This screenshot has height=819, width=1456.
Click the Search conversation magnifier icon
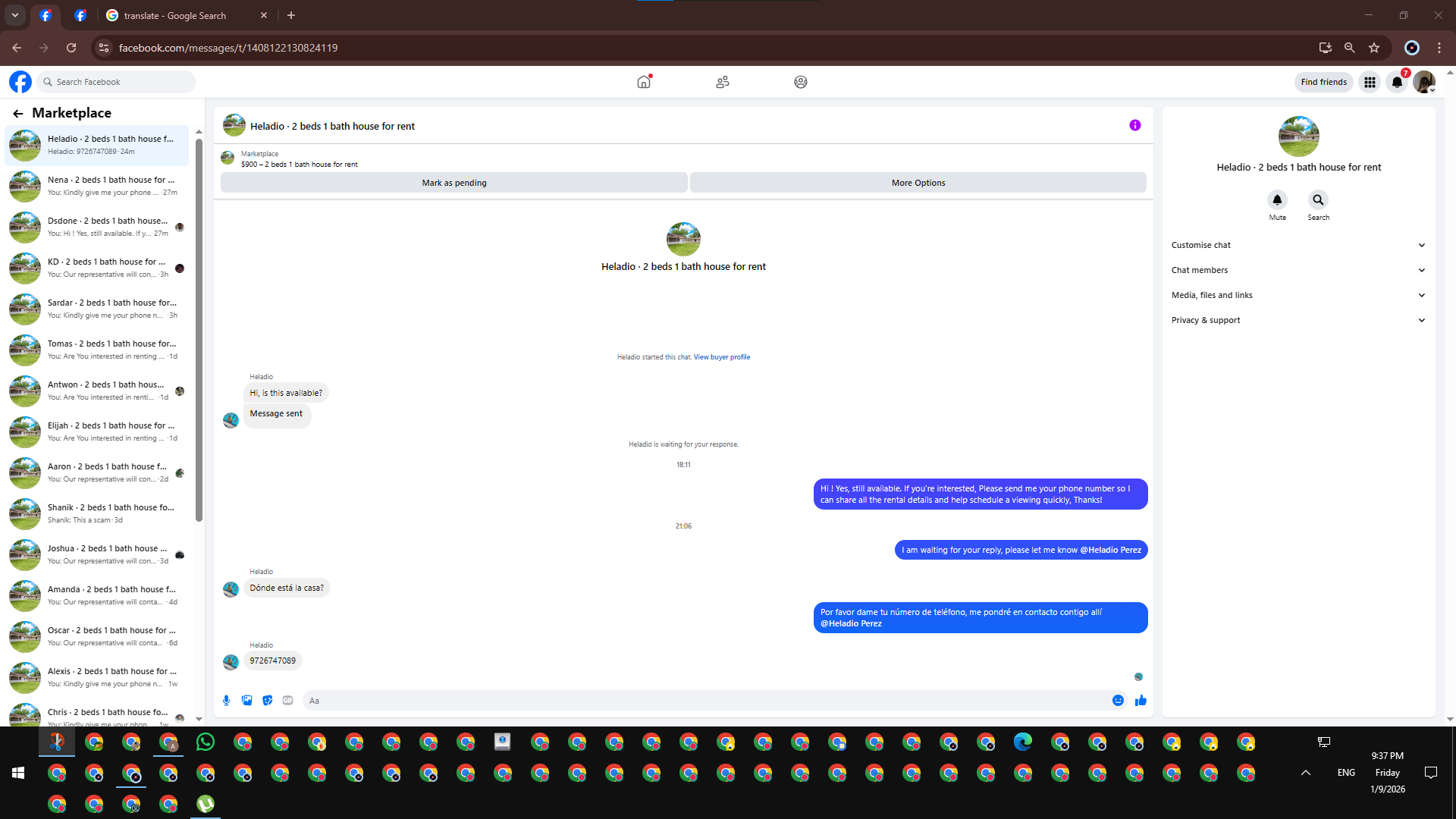[x=1318, y=200]
